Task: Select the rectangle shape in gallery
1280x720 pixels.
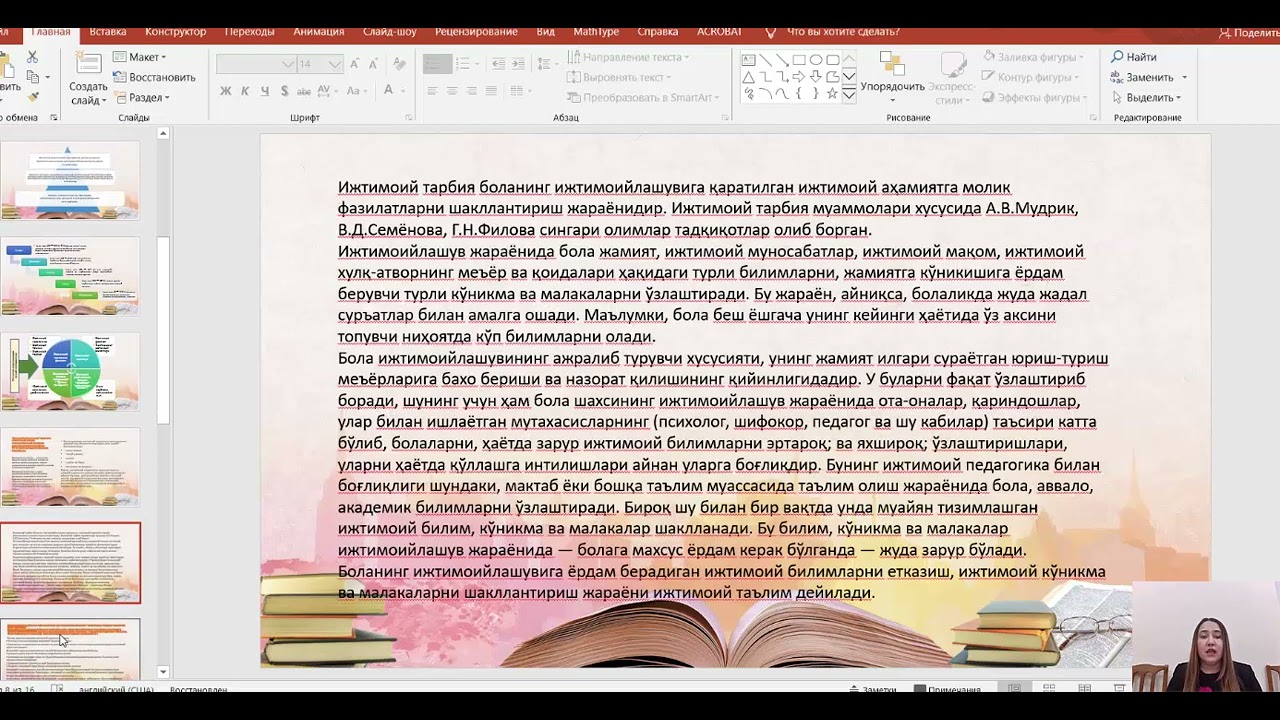Action: [x=799, y=60]
